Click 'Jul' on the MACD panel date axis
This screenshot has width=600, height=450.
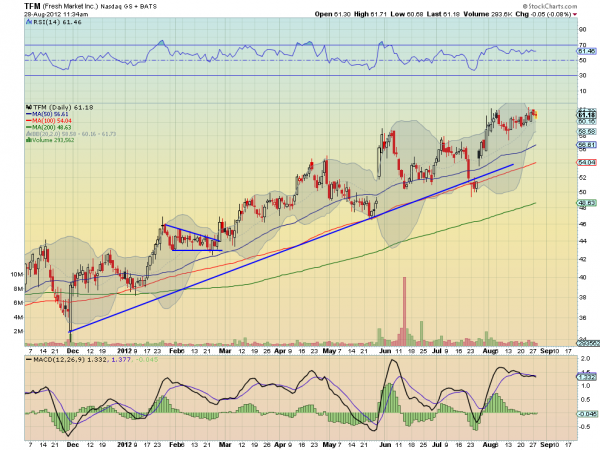pos(437,445)
